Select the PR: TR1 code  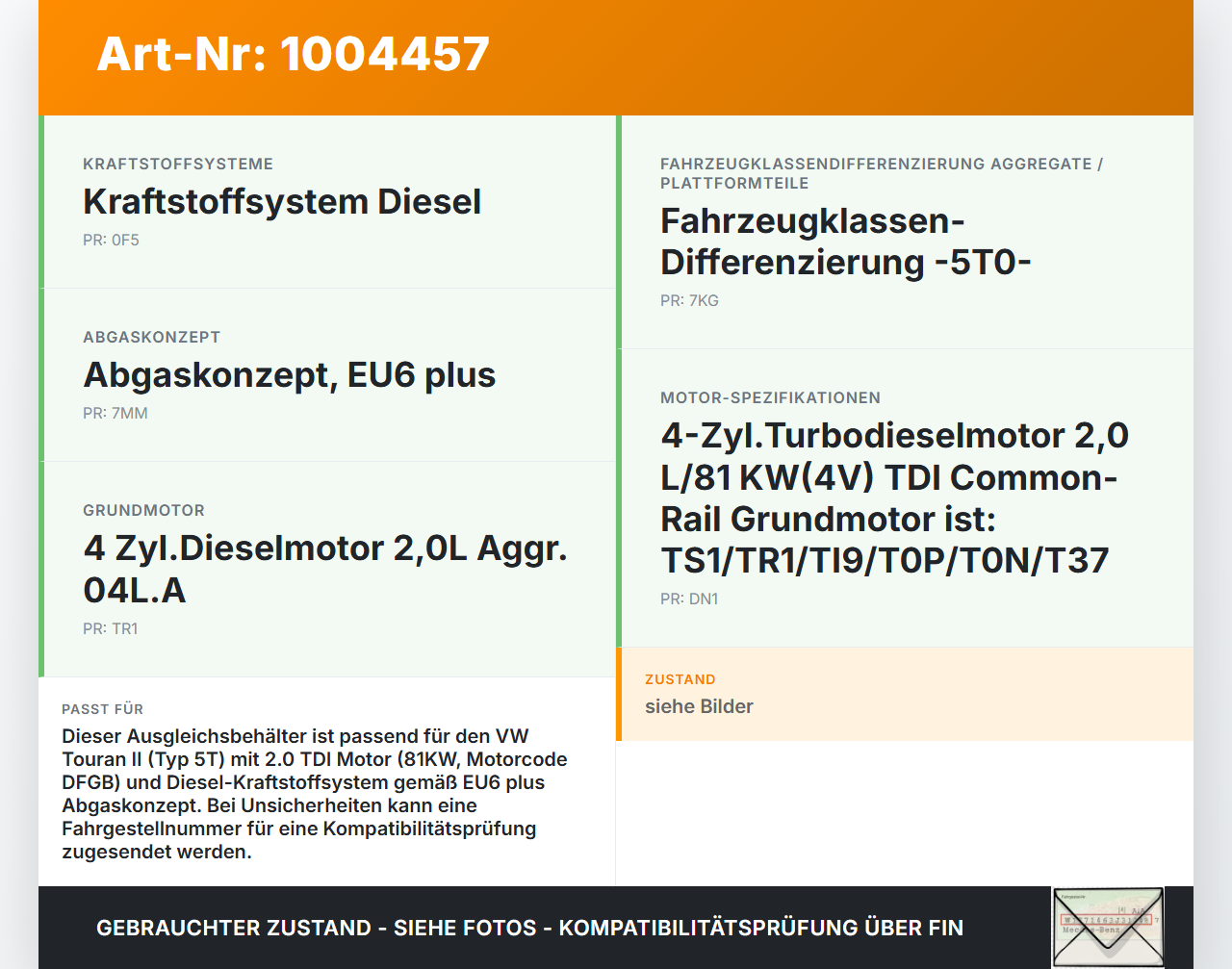pyautogui.click(x=111, y=628)
